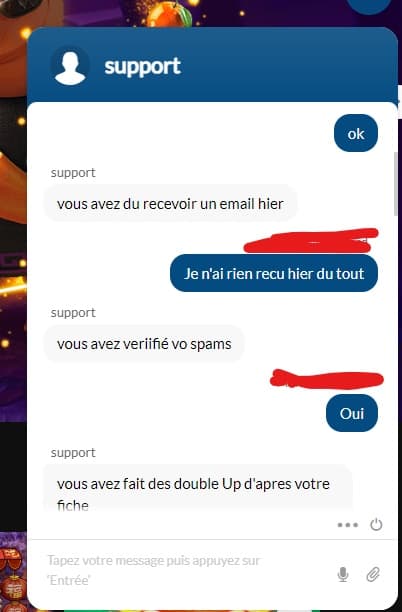Click the first 'support' sender label
Image resolution: width=402 pixels, height=612 pixels.
pyautogui.click(x=73, y=173)
